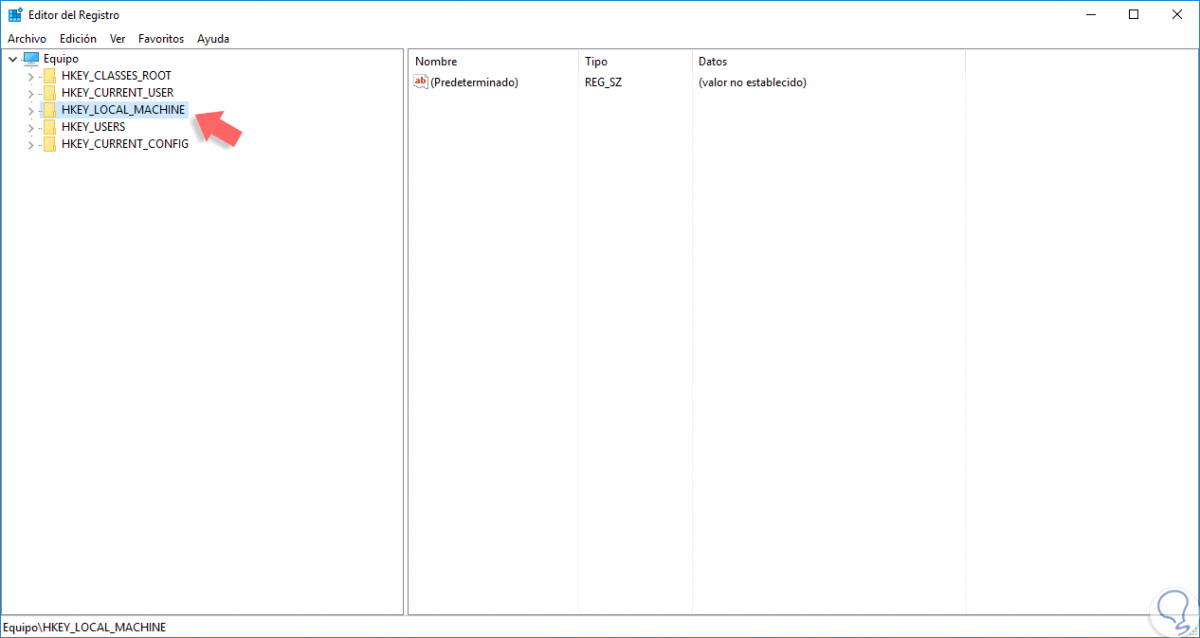Expand the HKEY_CURRENT_CONFIG key

point(31,144)
